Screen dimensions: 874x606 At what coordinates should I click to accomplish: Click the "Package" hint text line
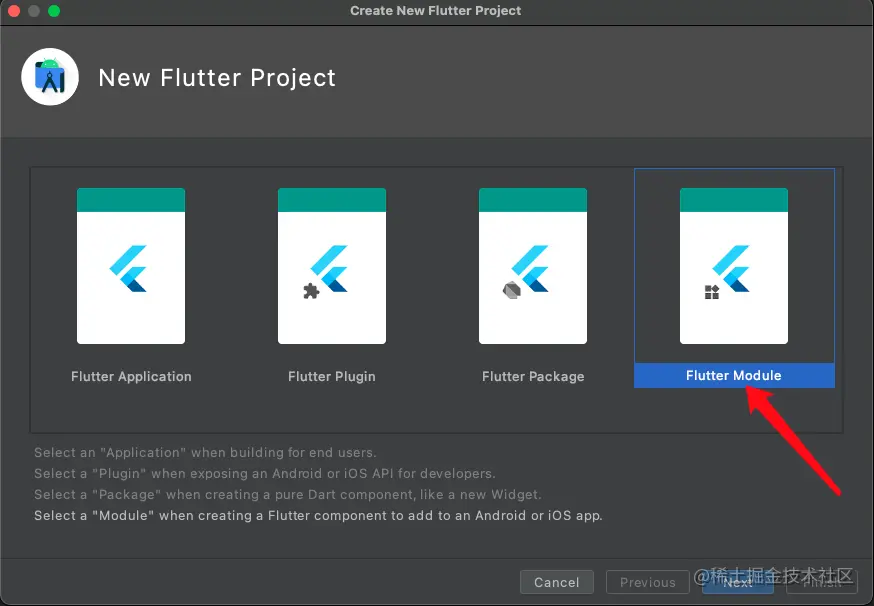click(x=288, y=495)
